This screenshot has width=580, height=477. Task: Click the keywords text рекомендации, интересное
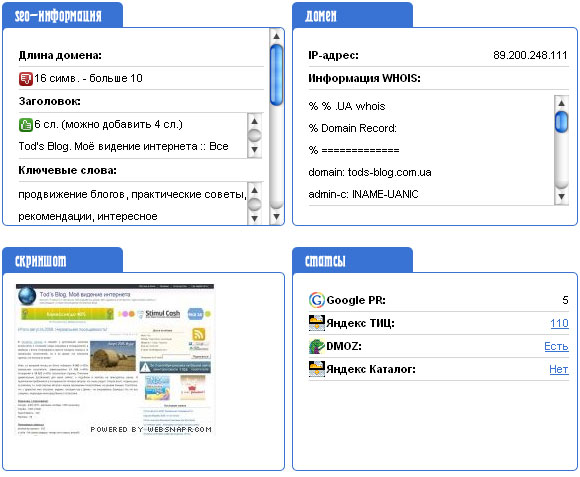coord(88,216)
